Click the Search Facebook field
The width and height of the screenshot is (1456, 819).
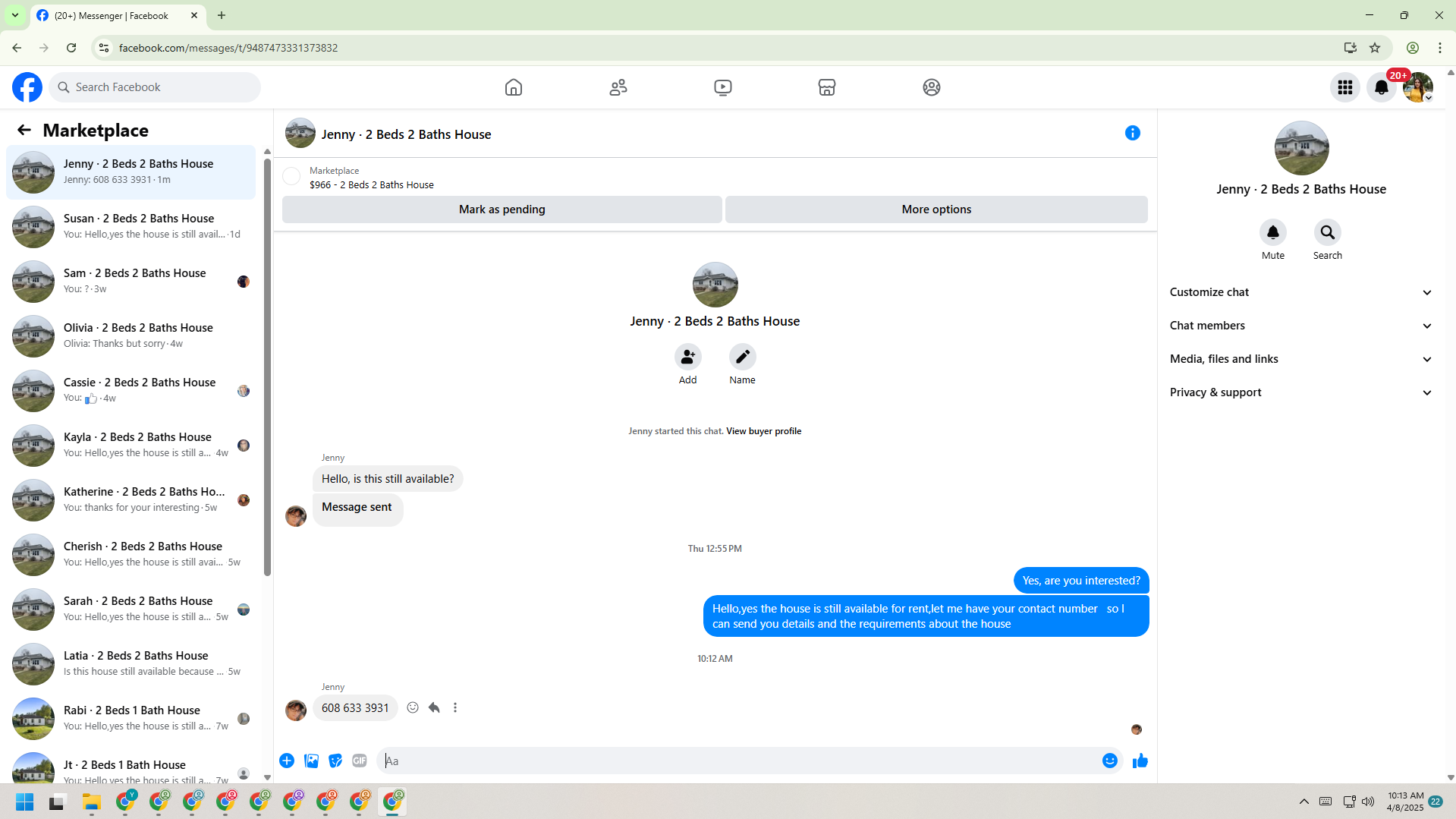click(156, 87)
